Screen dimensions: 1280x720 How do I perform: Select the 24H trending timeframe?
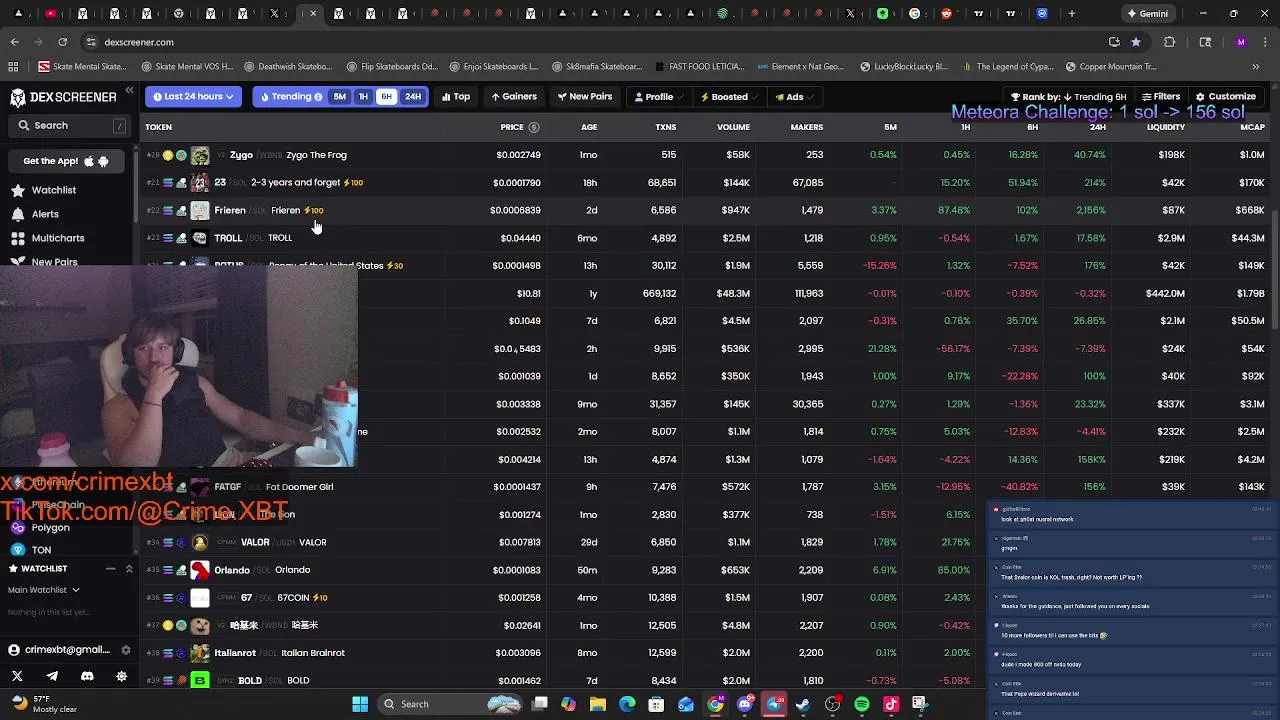click(x=412, y=97)
